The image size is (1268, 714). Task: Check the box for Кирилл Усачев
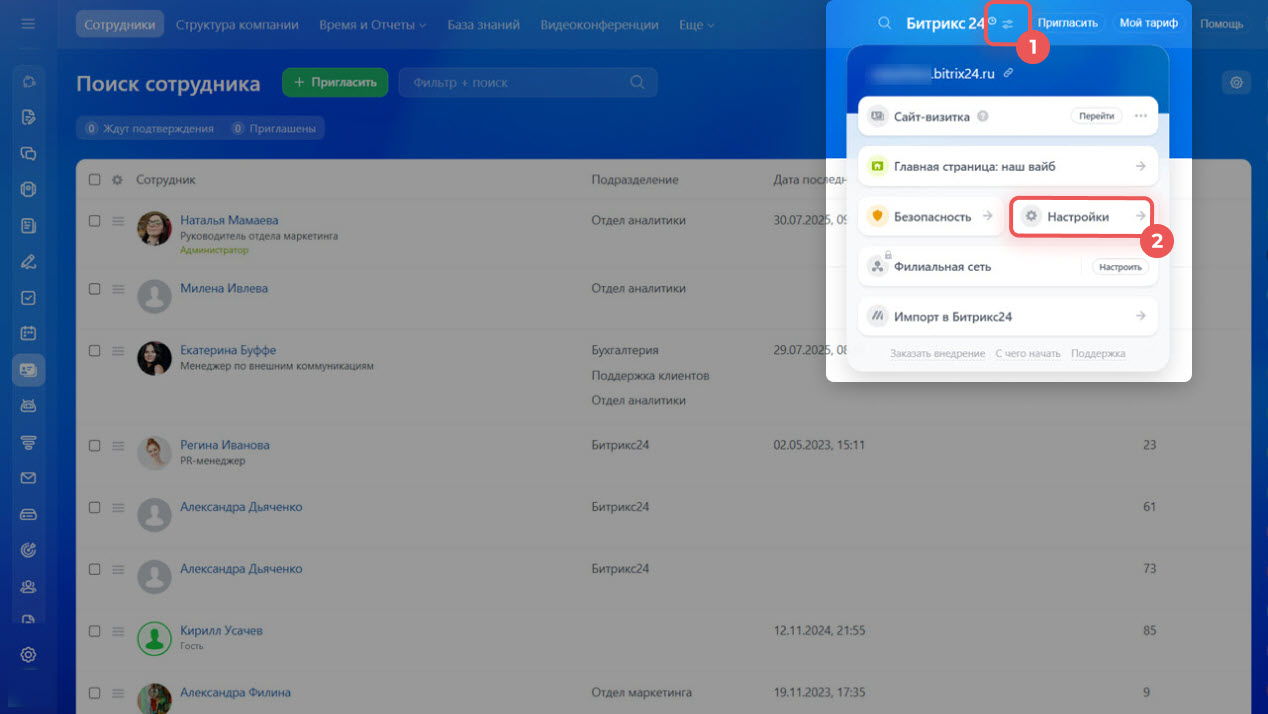point(95,631)
